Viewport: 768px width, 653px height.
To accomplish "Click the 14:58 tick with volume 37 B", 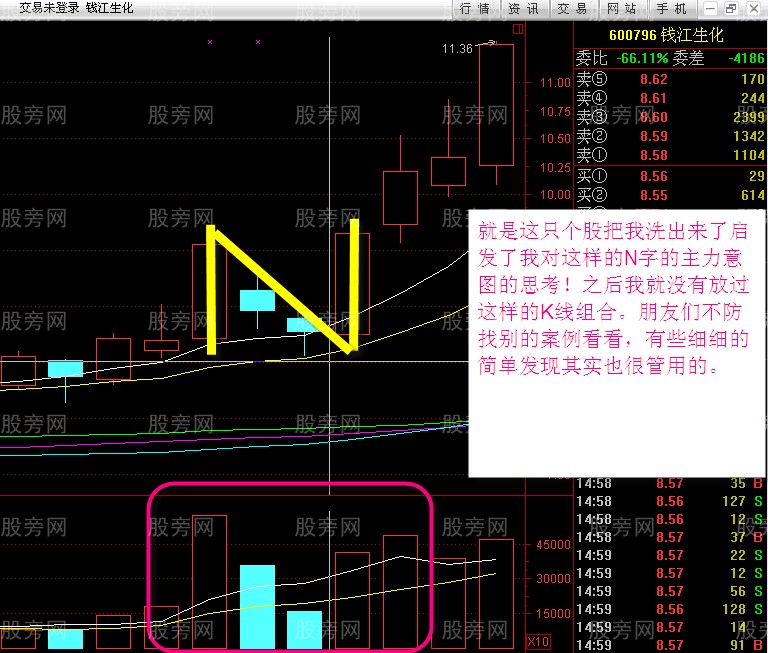I will click(670, 537).
